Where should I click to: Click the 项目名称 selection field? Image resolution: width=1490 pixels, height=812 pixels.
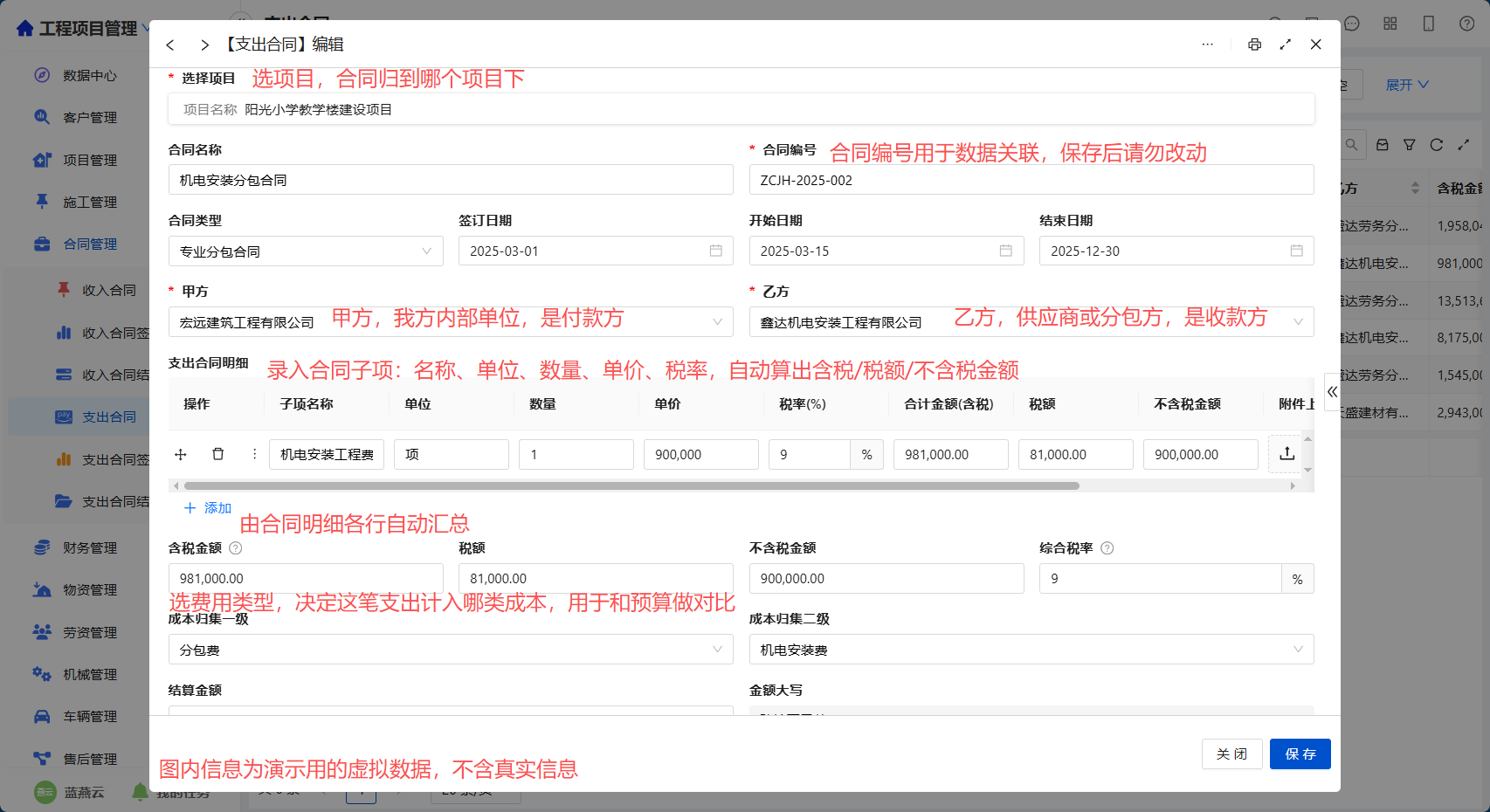[742, 109]
